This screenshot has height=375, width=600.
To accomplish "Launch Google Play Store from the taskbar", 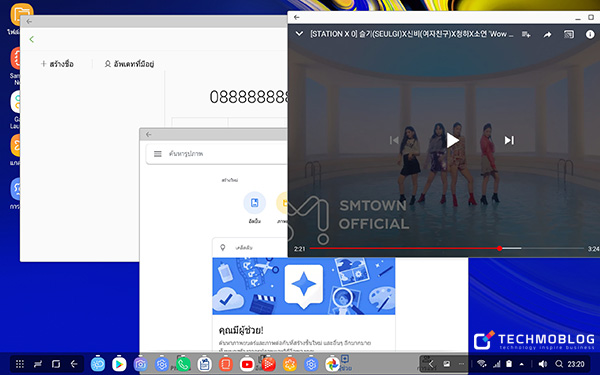I will (x=119, y=364).
